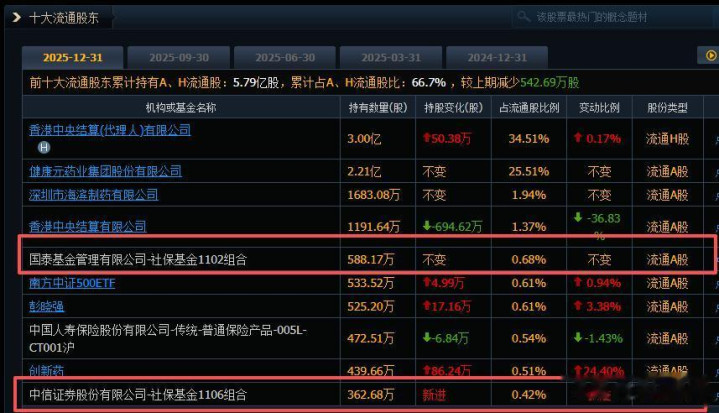Viewport: 719px width, 413px height.
Task: Click change value -6.84万
Action: pyautogui.click(x=446, y=338)
